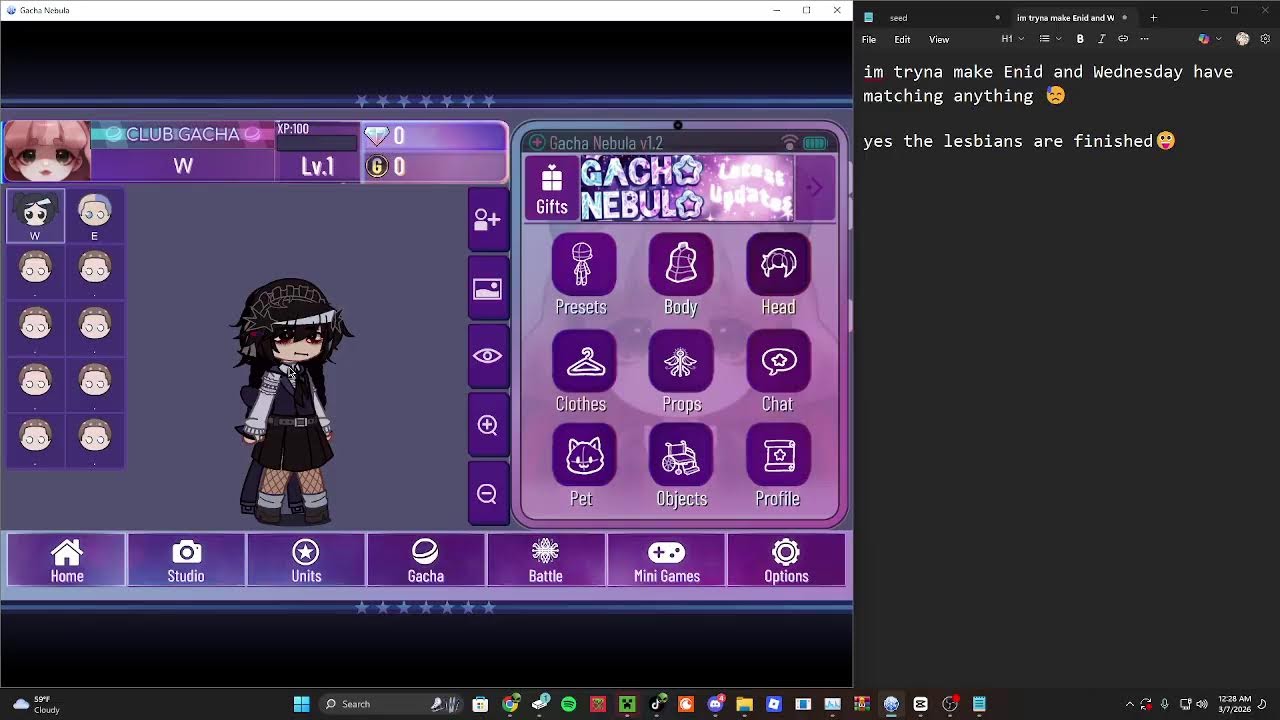Viewport: 1280px width, 720px height.
Task: Open the Notepad File menu
Action: point(869,39)
